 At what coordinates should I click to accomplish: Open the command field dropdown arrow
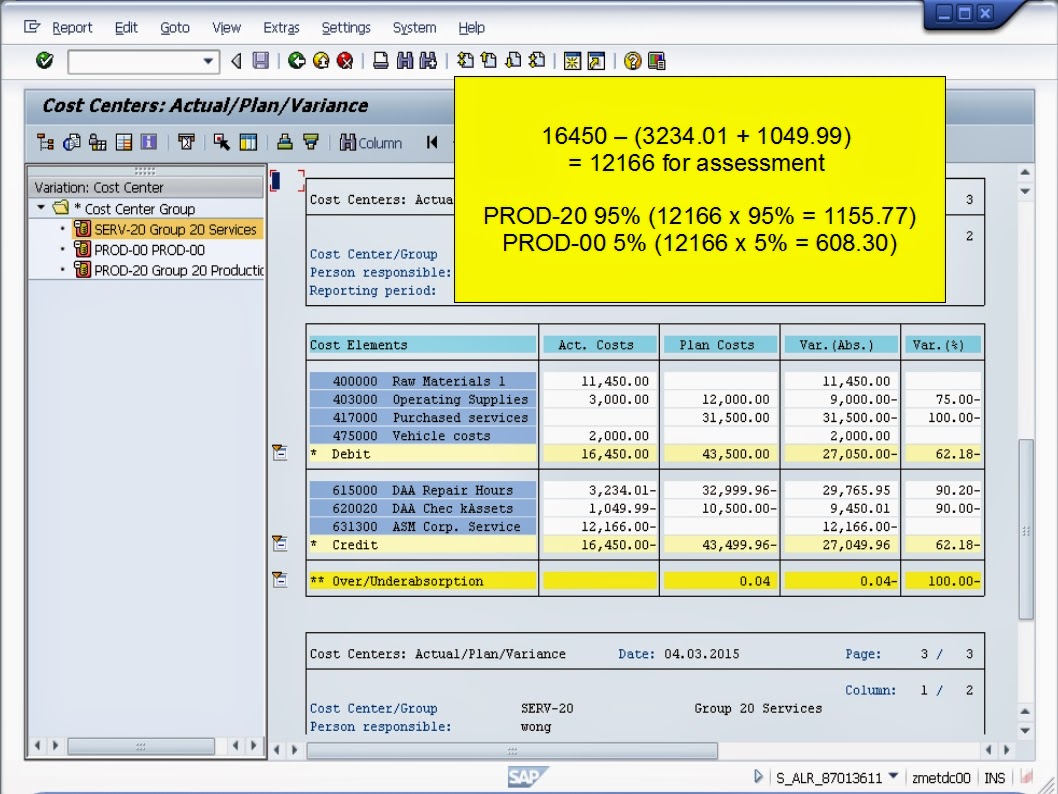(x=206, y=59)
